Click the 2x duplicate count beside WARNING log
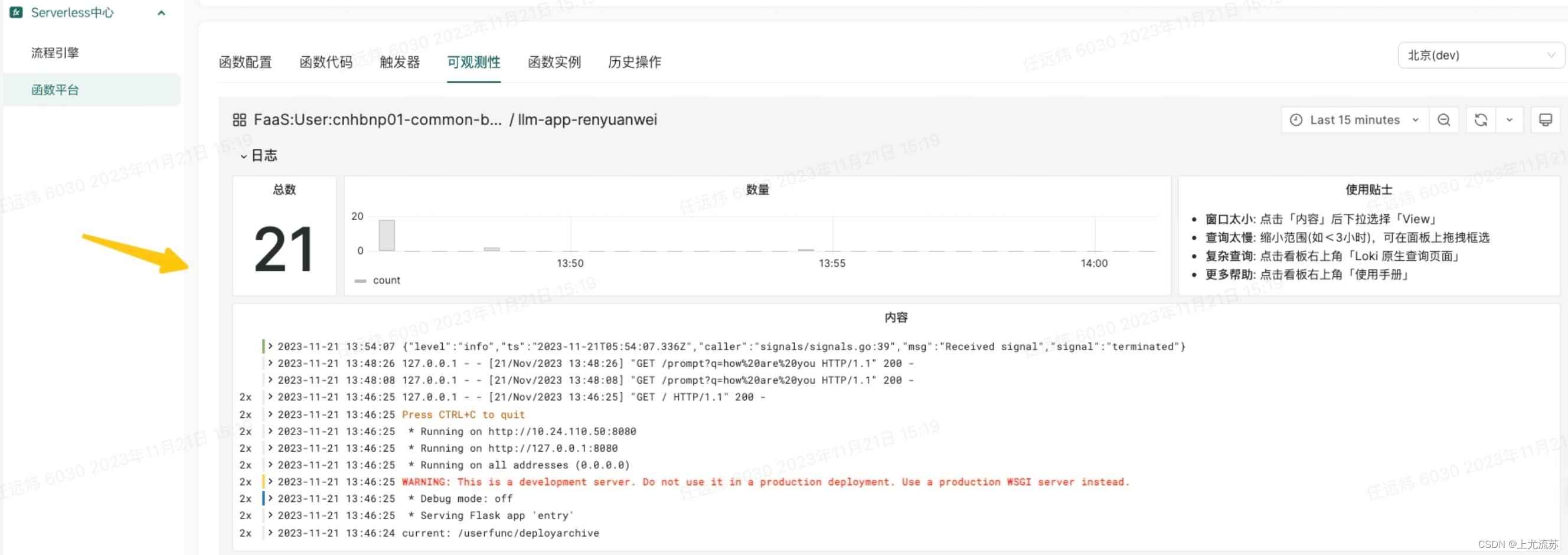 point(246,482)
